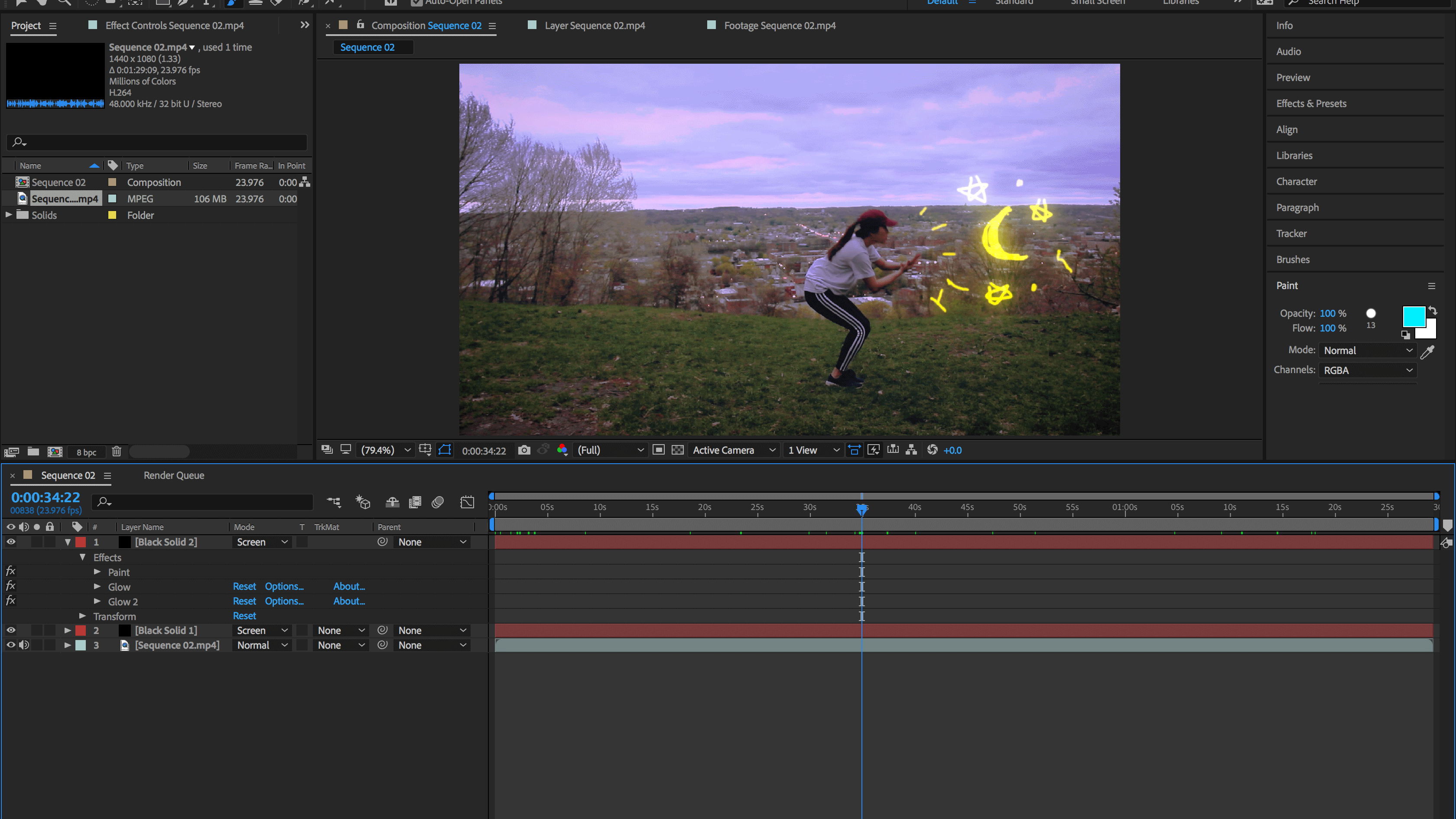
Task: Toggle Fast Previews icon
Action: pos(873,450)
